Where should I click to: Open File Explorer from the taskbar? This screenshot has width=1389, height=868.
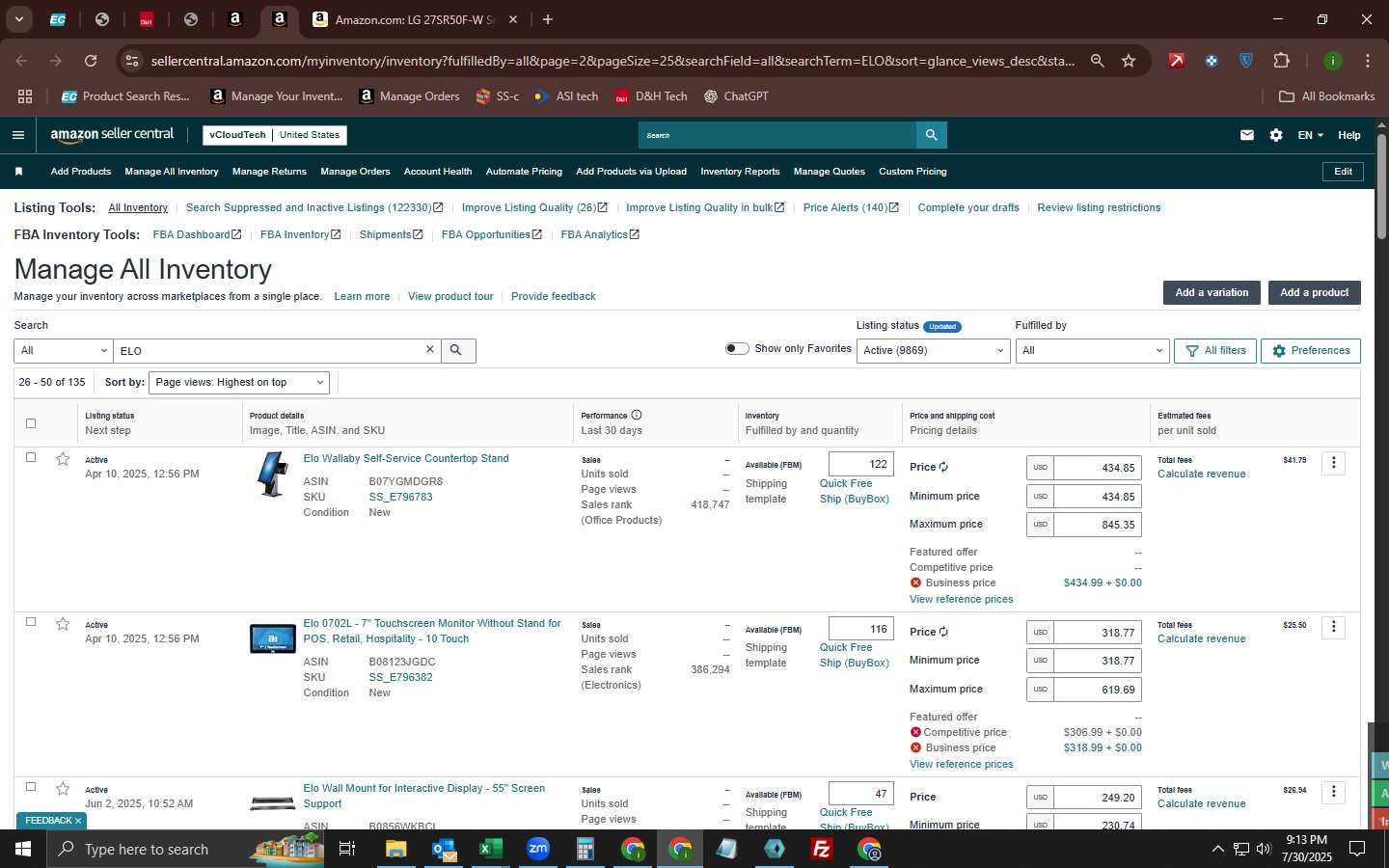point(395,849)
